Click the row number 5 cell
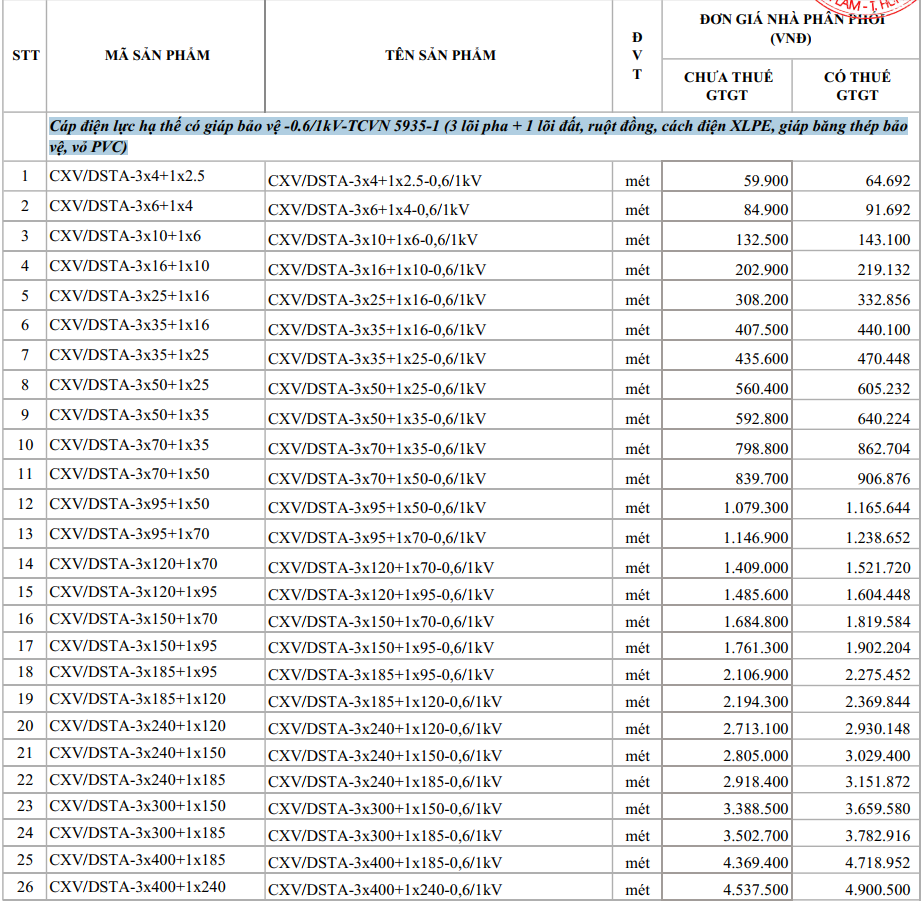Image resolution: width=922 pixels, height=903 pixels. coord(25,296)
